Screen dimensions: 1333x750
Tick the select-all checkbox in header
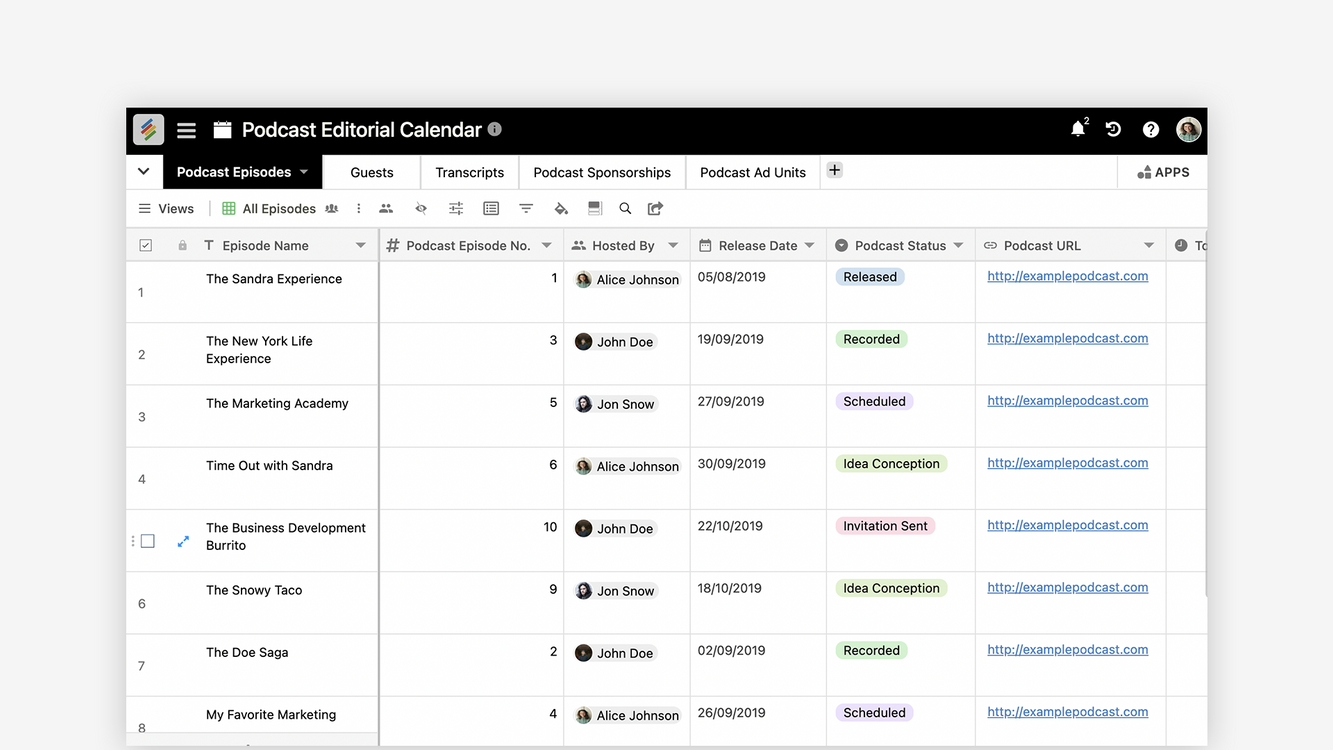pos(146,246)
